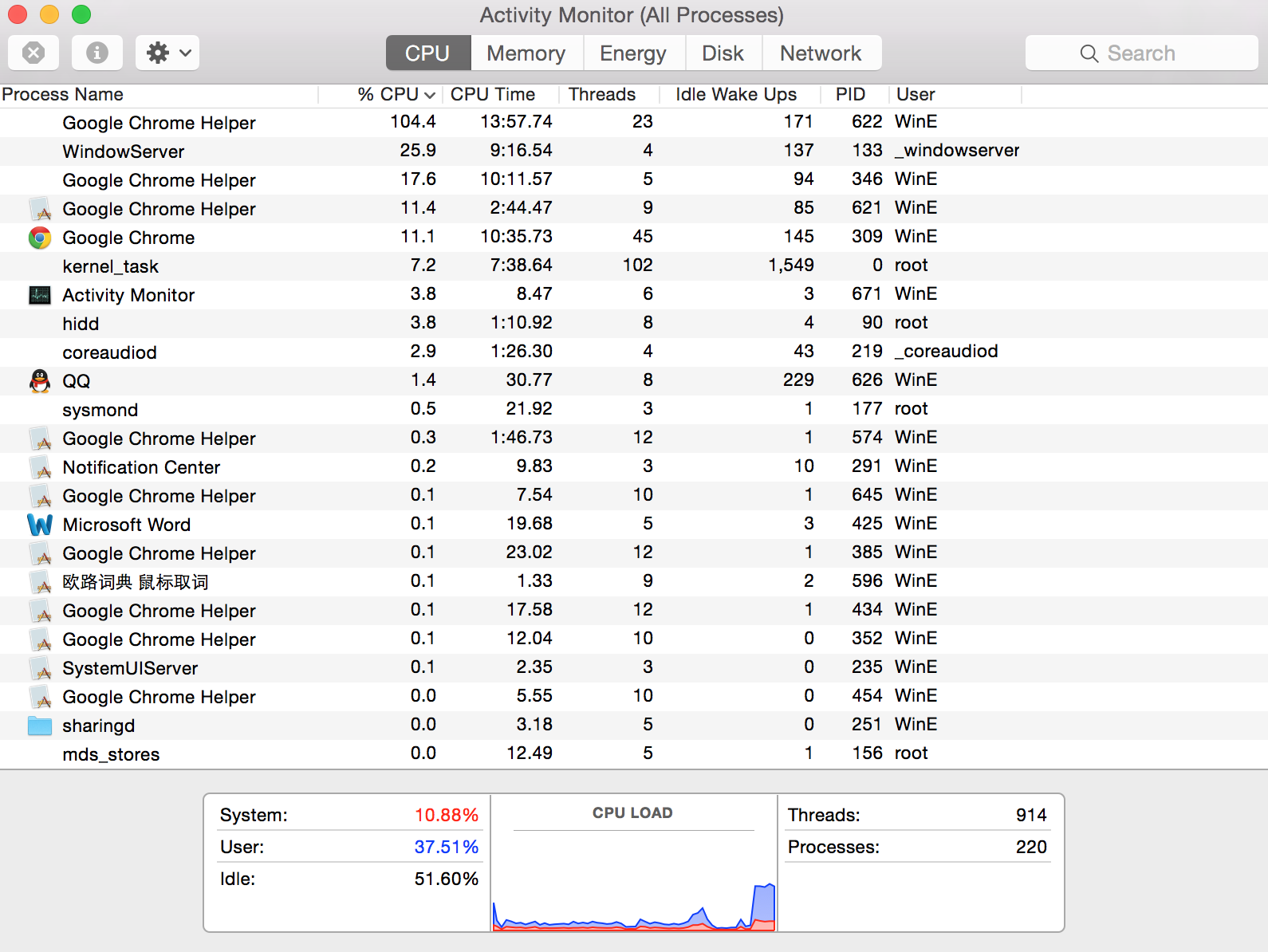Click the _coreaudiod user cell
Image resolution: width=1268 pixels, height=952 pixels.
click(947, 352)
